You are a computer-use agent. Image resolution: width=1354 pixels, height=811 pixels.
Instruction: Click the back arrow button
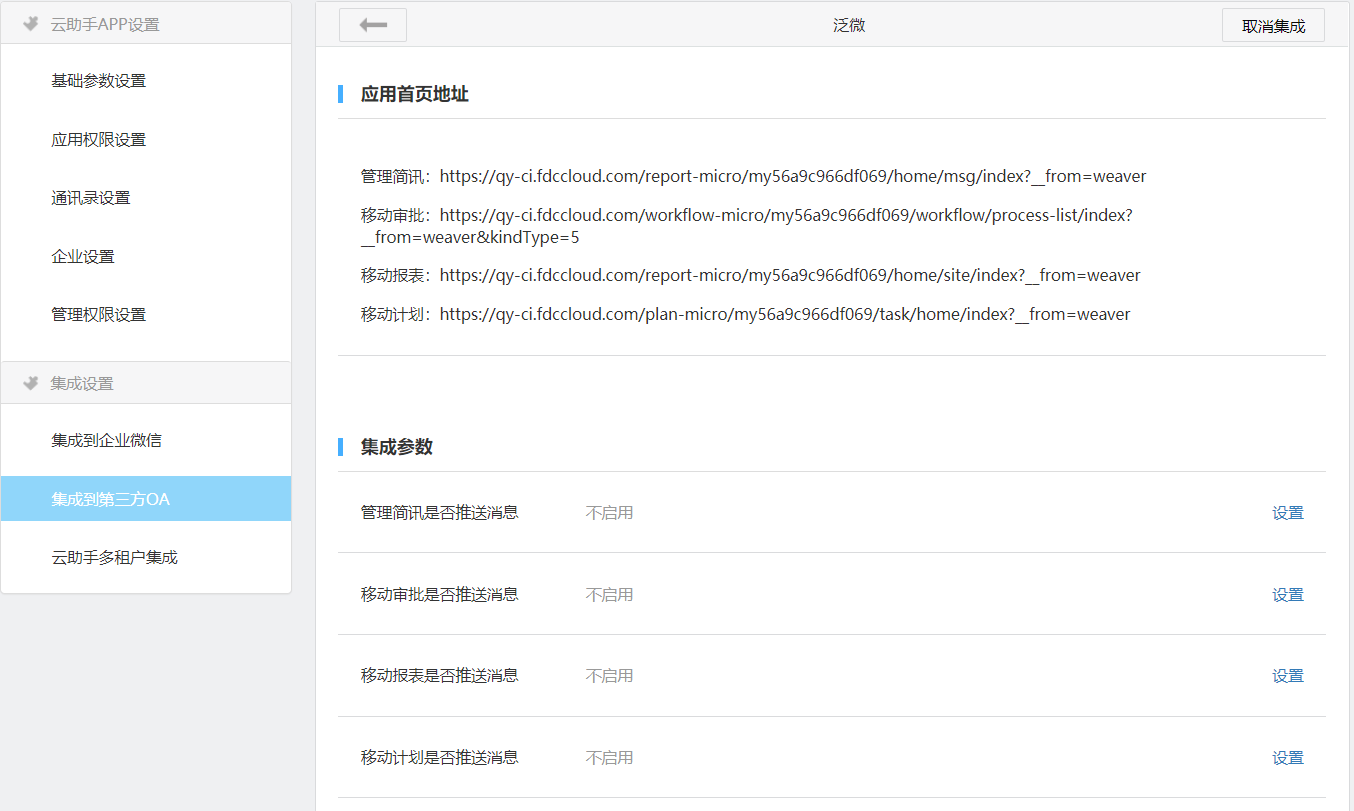373,25
